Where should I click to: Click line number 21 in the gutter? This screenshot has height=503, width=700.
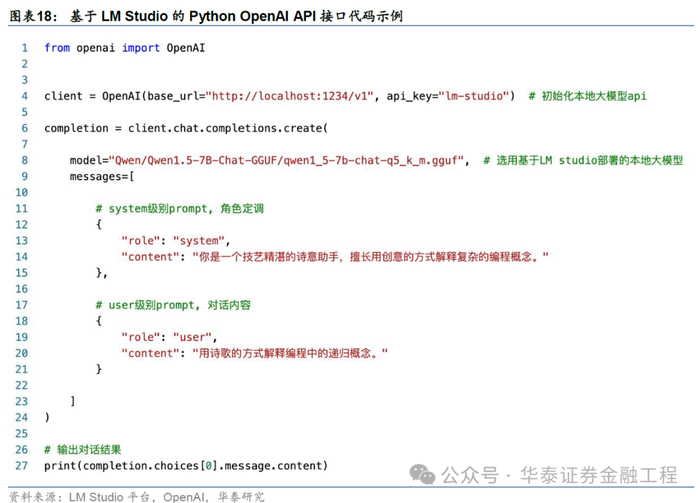click(x=21, y=369)
